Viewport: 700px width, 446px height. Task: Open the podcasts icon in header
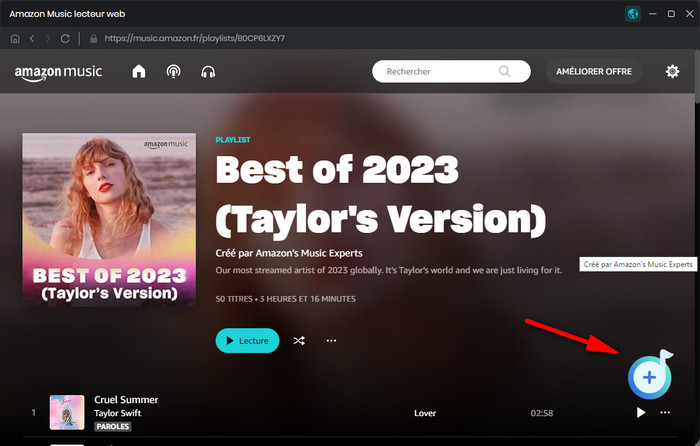(x=173, y=72)
